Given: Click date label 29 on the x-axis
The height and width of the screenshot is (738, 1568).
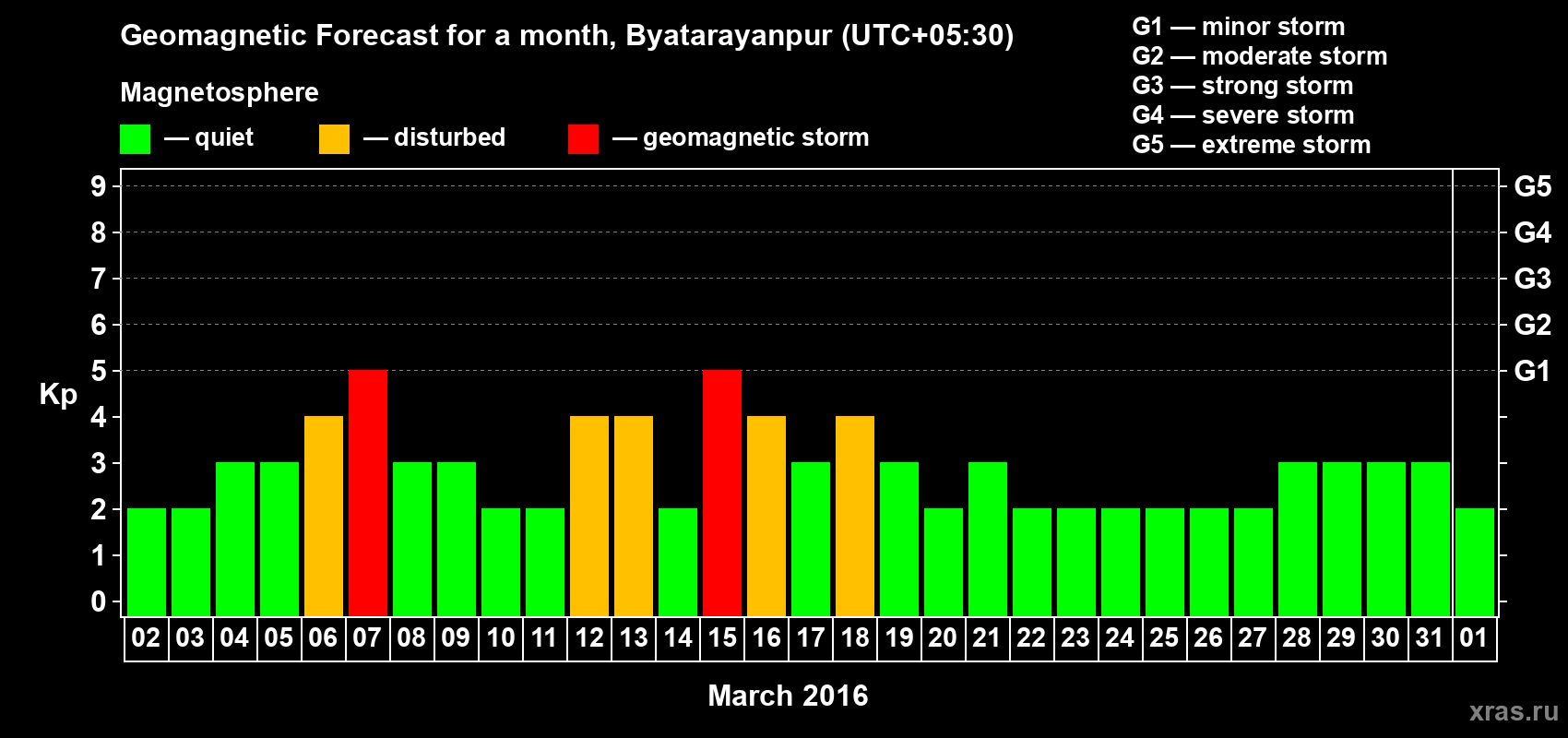Looking at the screenshot, I should pos(1341,638).
